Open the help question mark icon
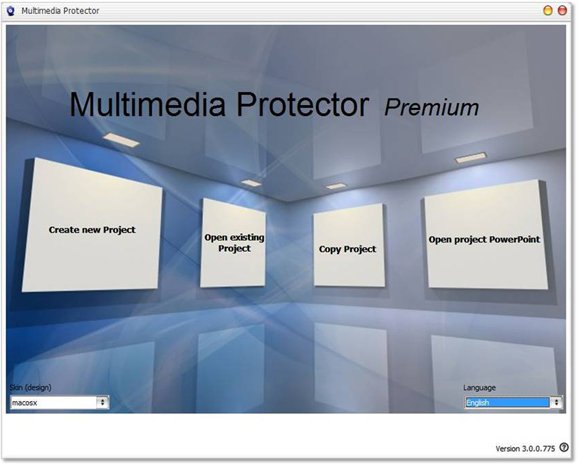Viewport: 580px width, 469px height. [564, 448]
